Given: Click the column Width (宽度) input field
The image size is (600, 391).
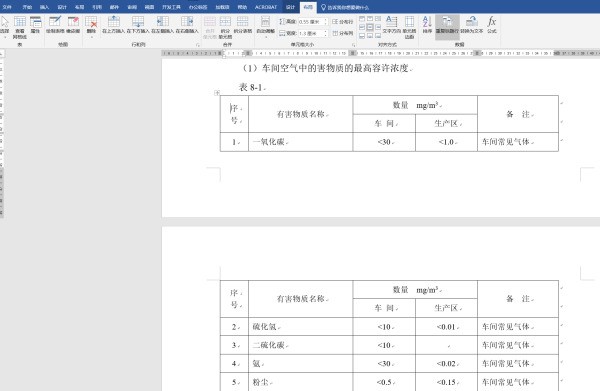Looking at the screenshot, I should [311, 33].
